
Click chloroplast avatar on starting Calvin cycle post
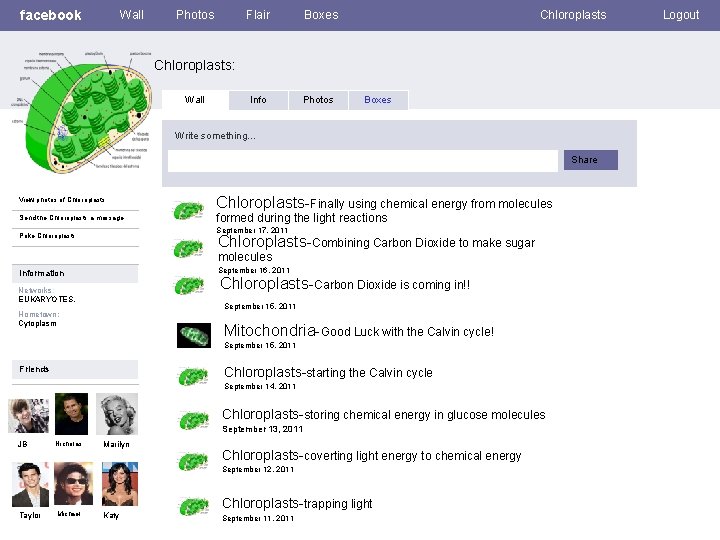pos(193,377)
